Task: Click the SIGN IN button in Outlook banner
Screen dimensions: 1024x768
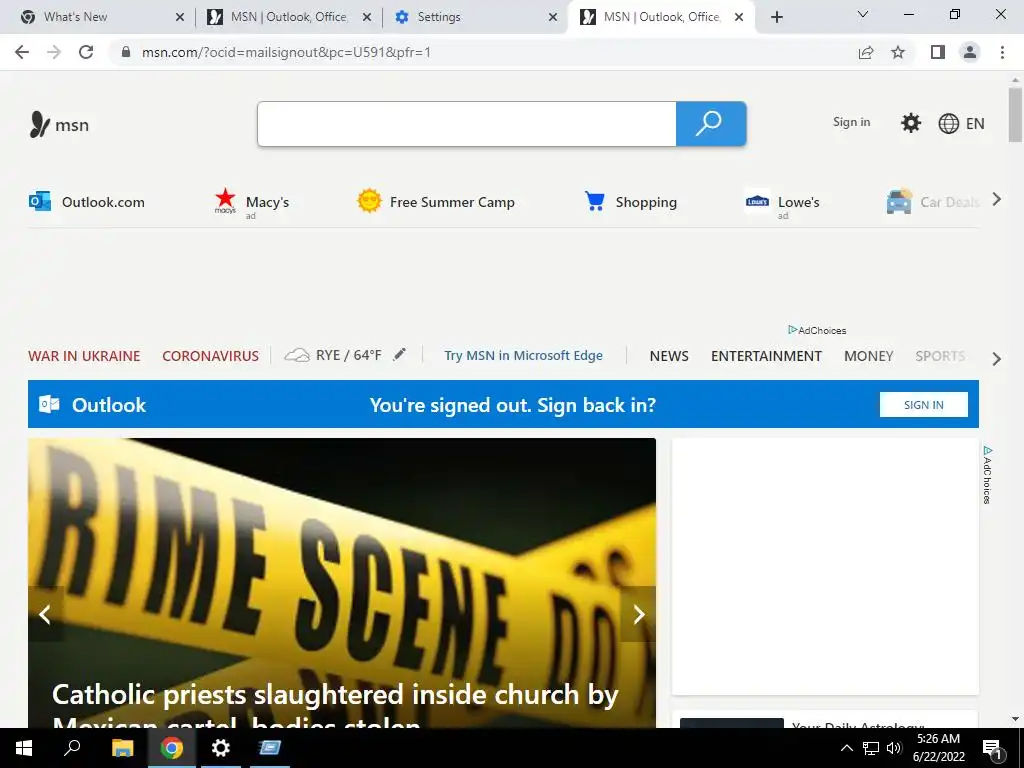Action: [x=923, y=404]
